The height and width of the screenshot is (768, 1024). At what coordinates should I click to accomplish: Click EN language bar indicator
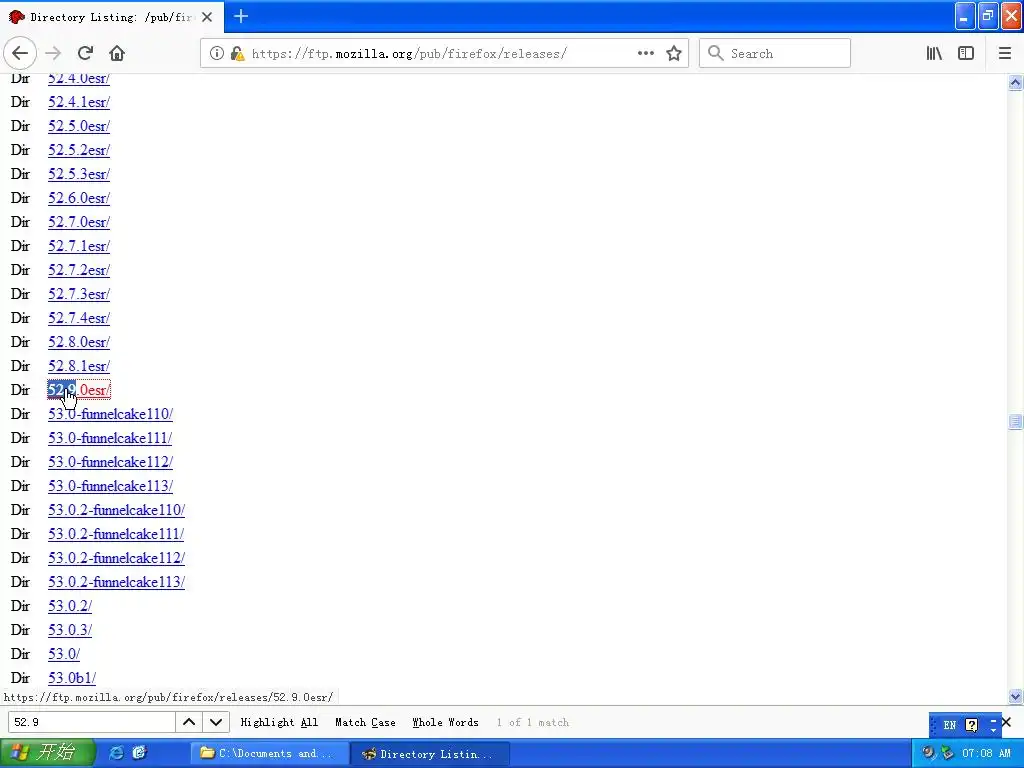click(x=950, y=725)
